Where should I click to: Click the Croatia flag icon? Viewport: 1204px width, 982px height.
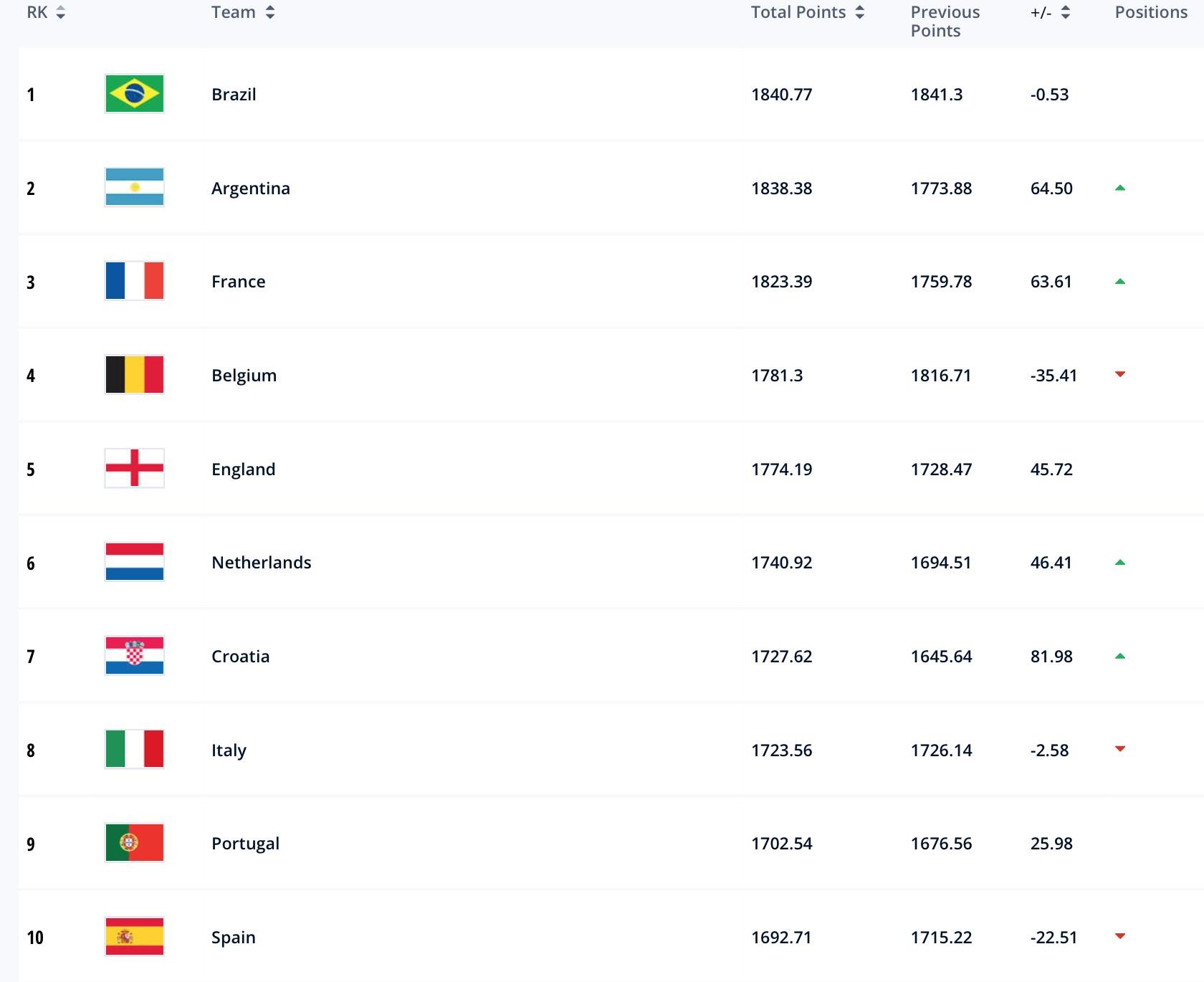tap(134, 656)
